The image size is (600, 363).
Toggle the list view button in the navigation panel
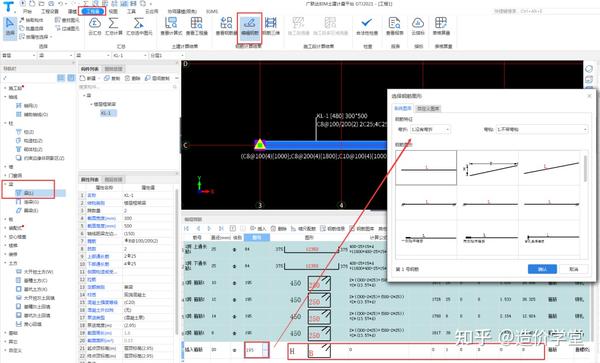(61, 78)
